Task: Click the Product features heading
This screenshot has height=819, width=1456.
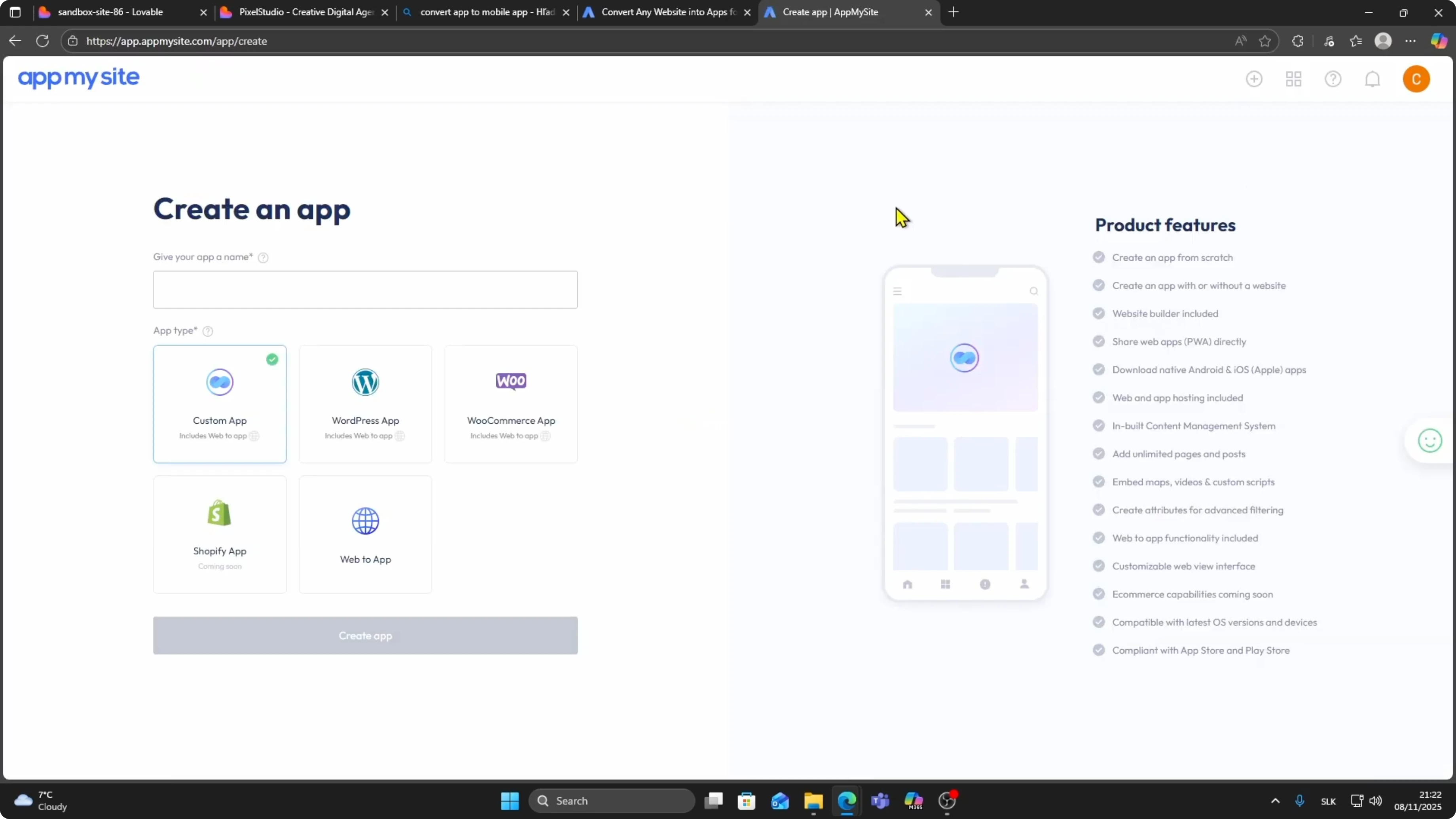Action: 1165,225
